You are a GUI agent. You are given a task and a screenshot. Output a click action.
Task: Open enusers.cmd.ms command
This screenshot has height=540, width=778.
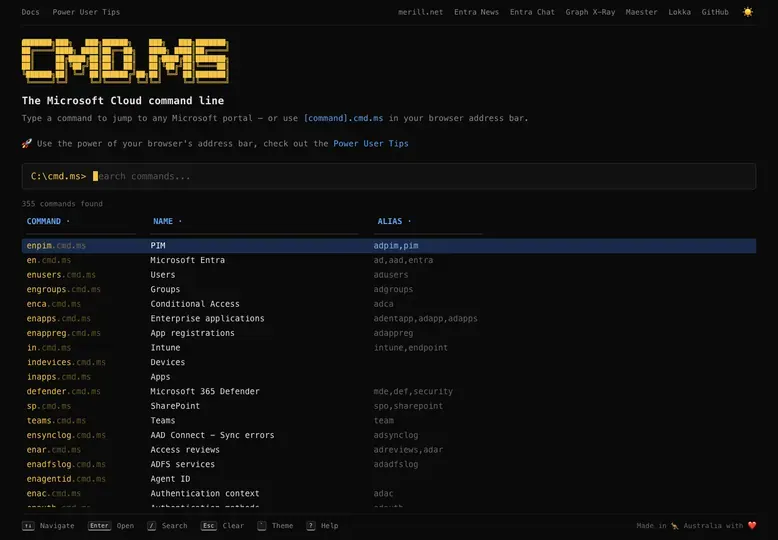click(x=61, y=274)
